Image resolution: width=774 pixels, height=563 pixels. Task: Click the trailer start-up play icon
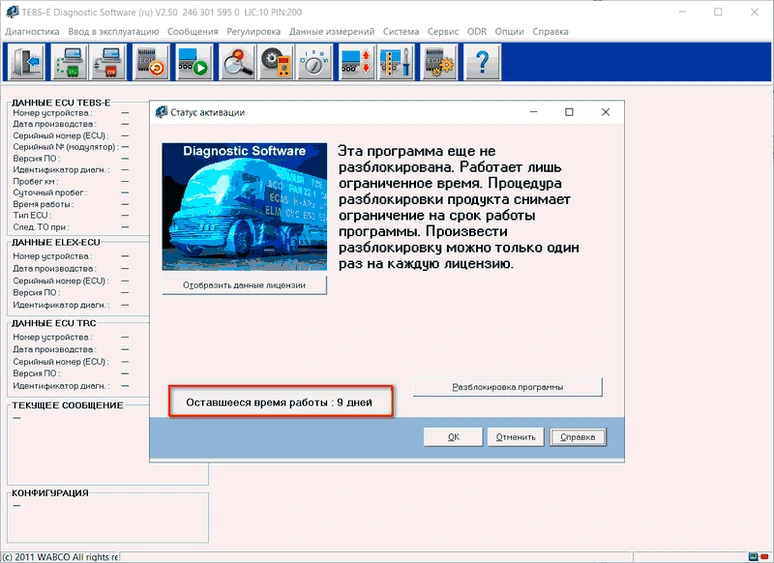tap(194, 62)
